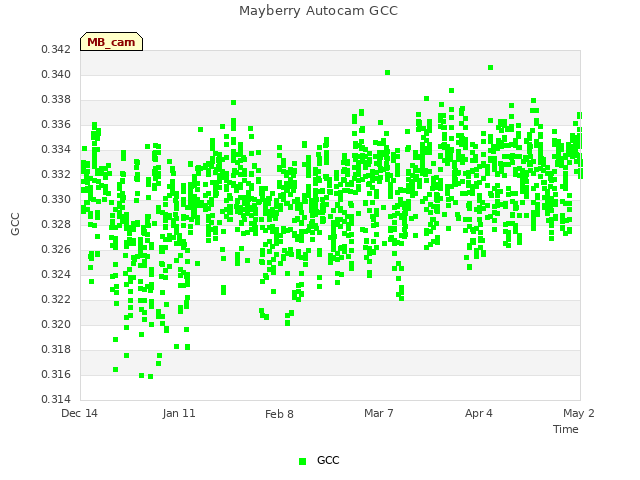Click the 0.314 y-axis value

click(56, 400)
